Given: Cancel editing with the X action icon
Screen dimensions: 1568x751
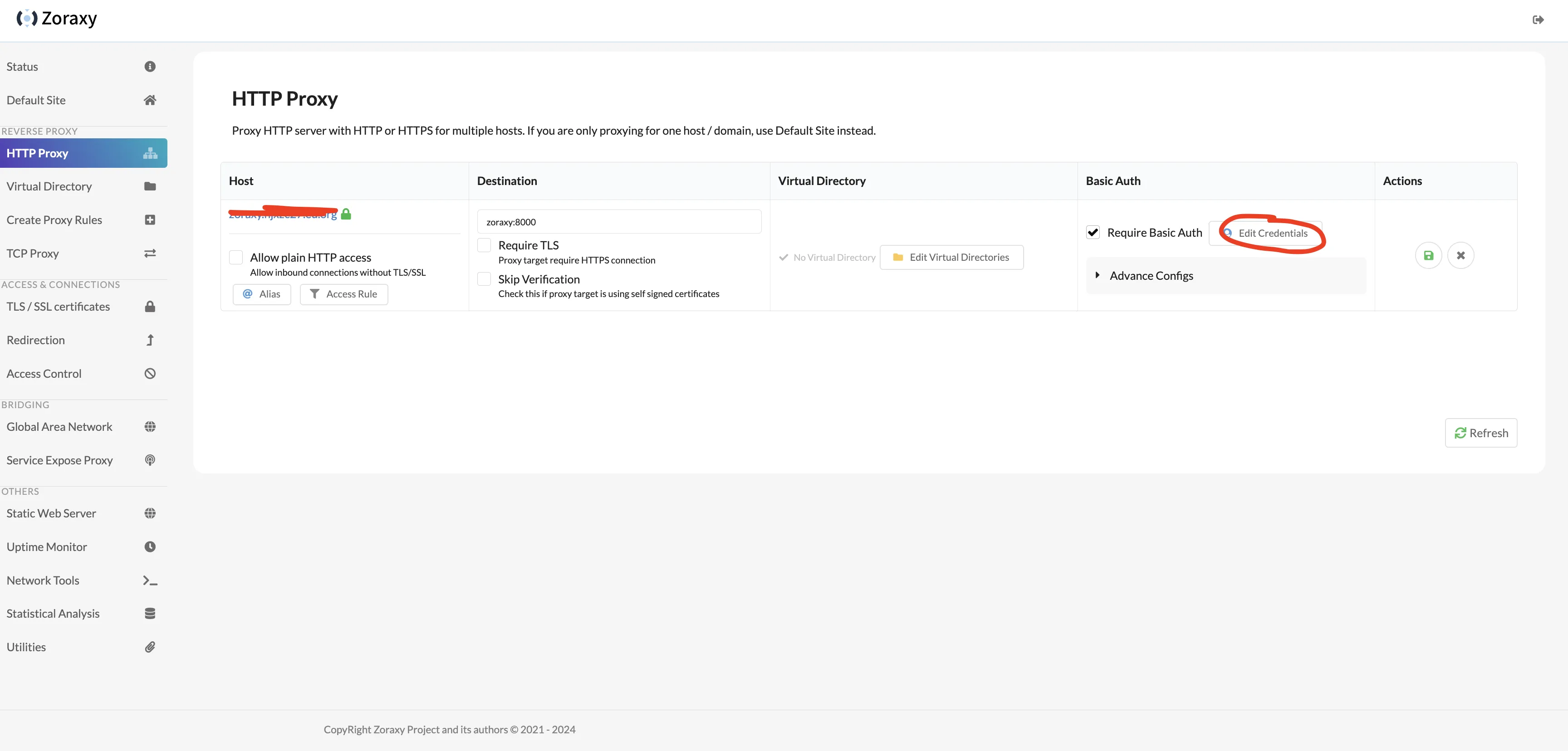Looking at the screenshot, I should (1460, 256).
